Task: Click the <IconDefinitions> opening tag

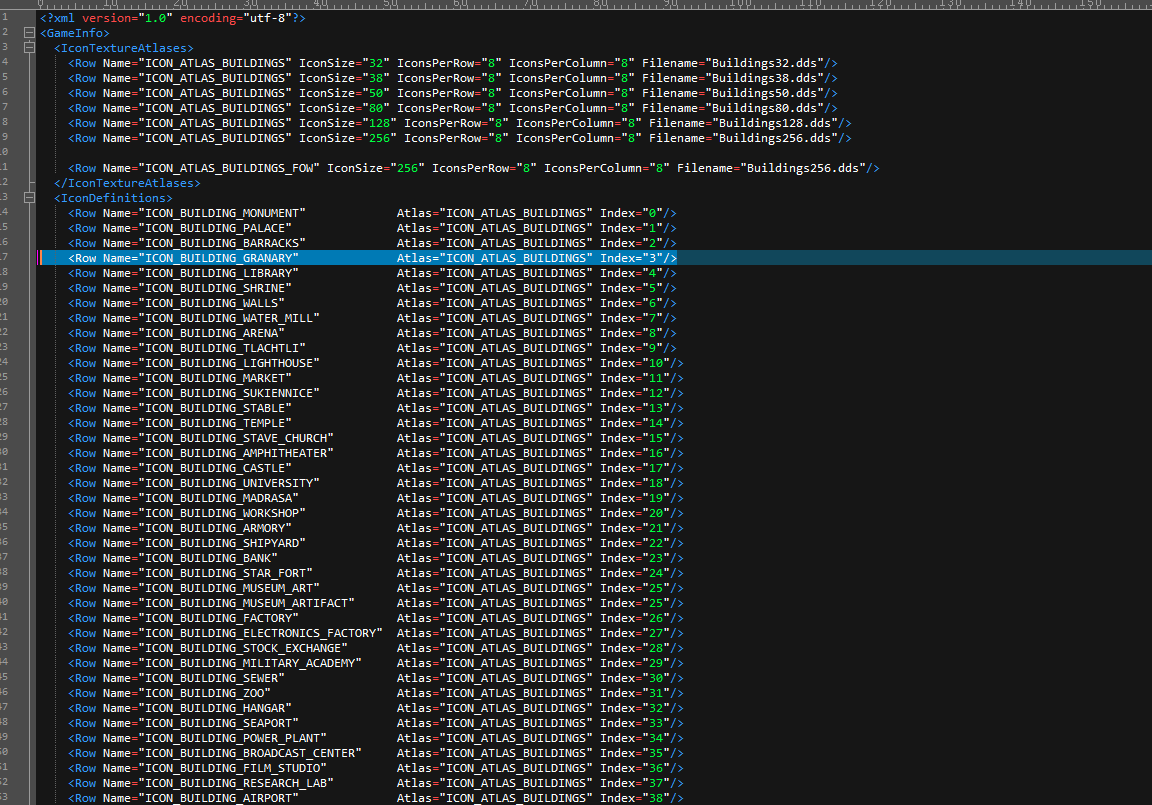Action: (113, 198)
